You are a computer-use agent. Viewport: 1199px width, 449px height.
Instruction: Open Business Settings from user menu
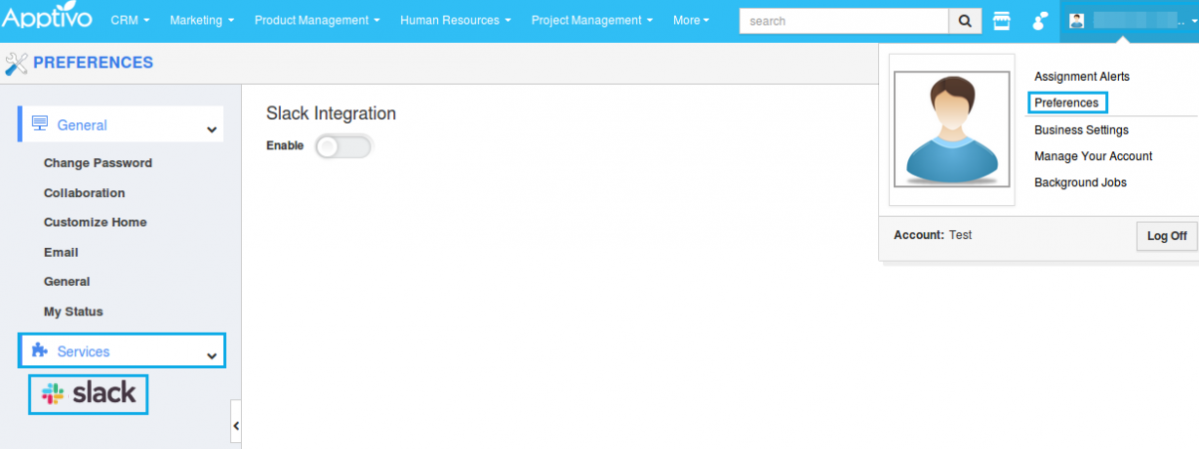[x=1081, y=130]
